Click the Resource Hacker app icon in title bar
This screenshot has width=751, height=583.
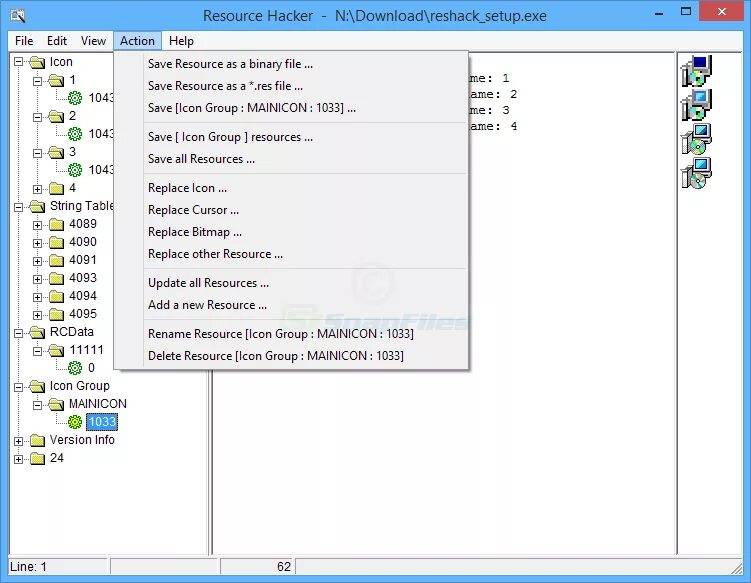coord(18,15)
